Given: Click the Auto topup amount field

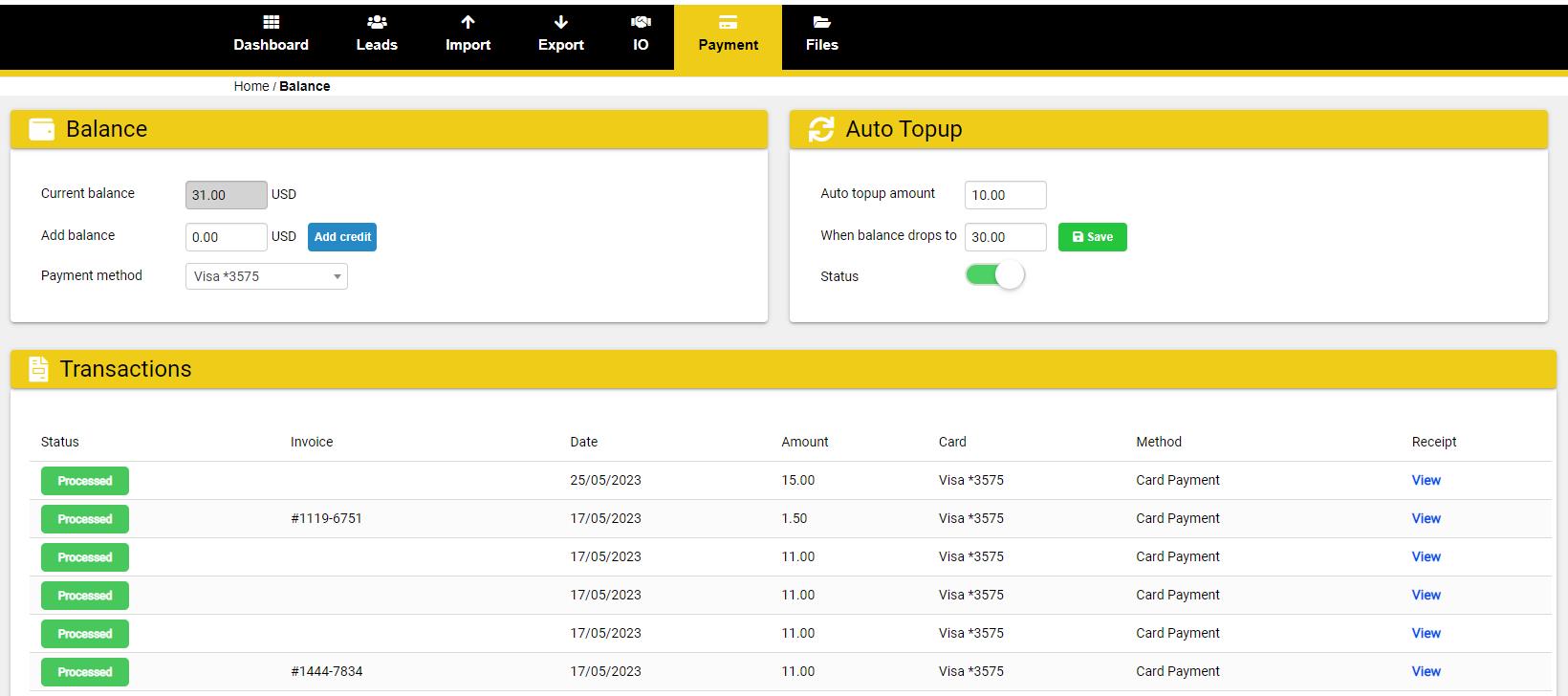Looking at the screenshot, I should 1006,195.
